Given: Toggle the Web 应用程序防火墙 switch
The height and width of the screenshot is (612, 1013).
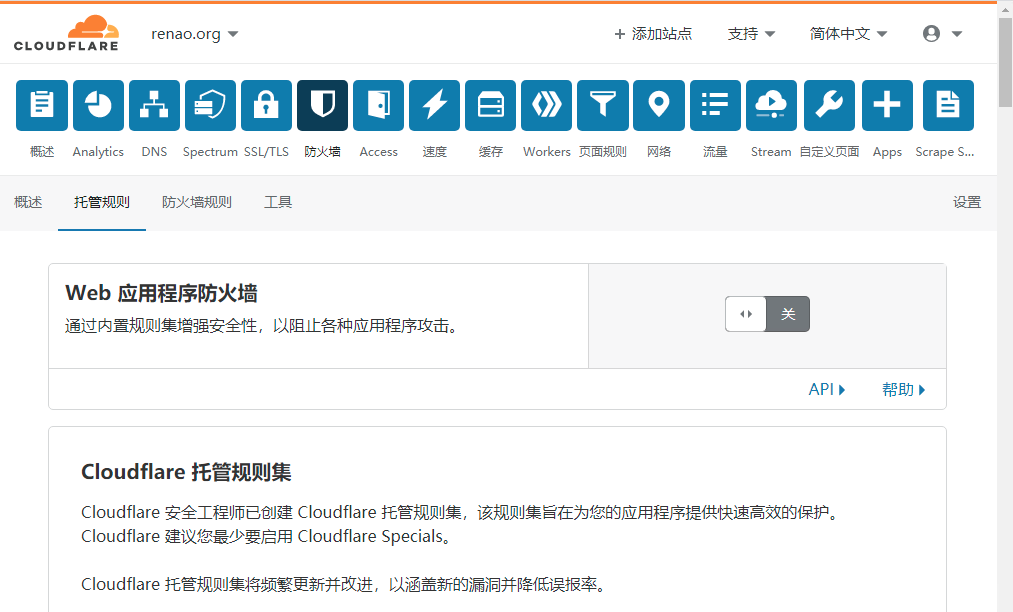Looking at the screenshot, I should [767, 314].
